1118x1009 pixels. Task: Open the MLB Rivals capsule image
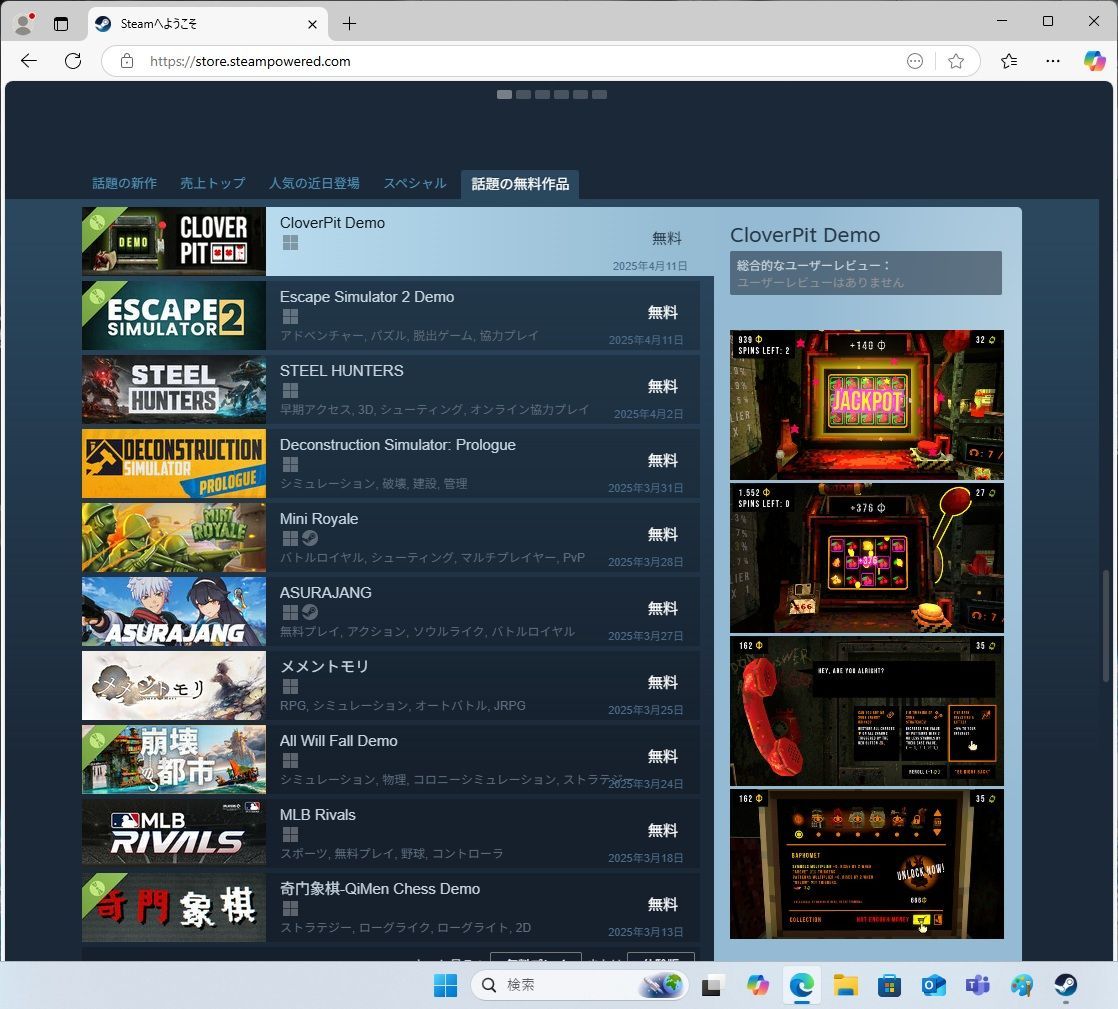174,833
